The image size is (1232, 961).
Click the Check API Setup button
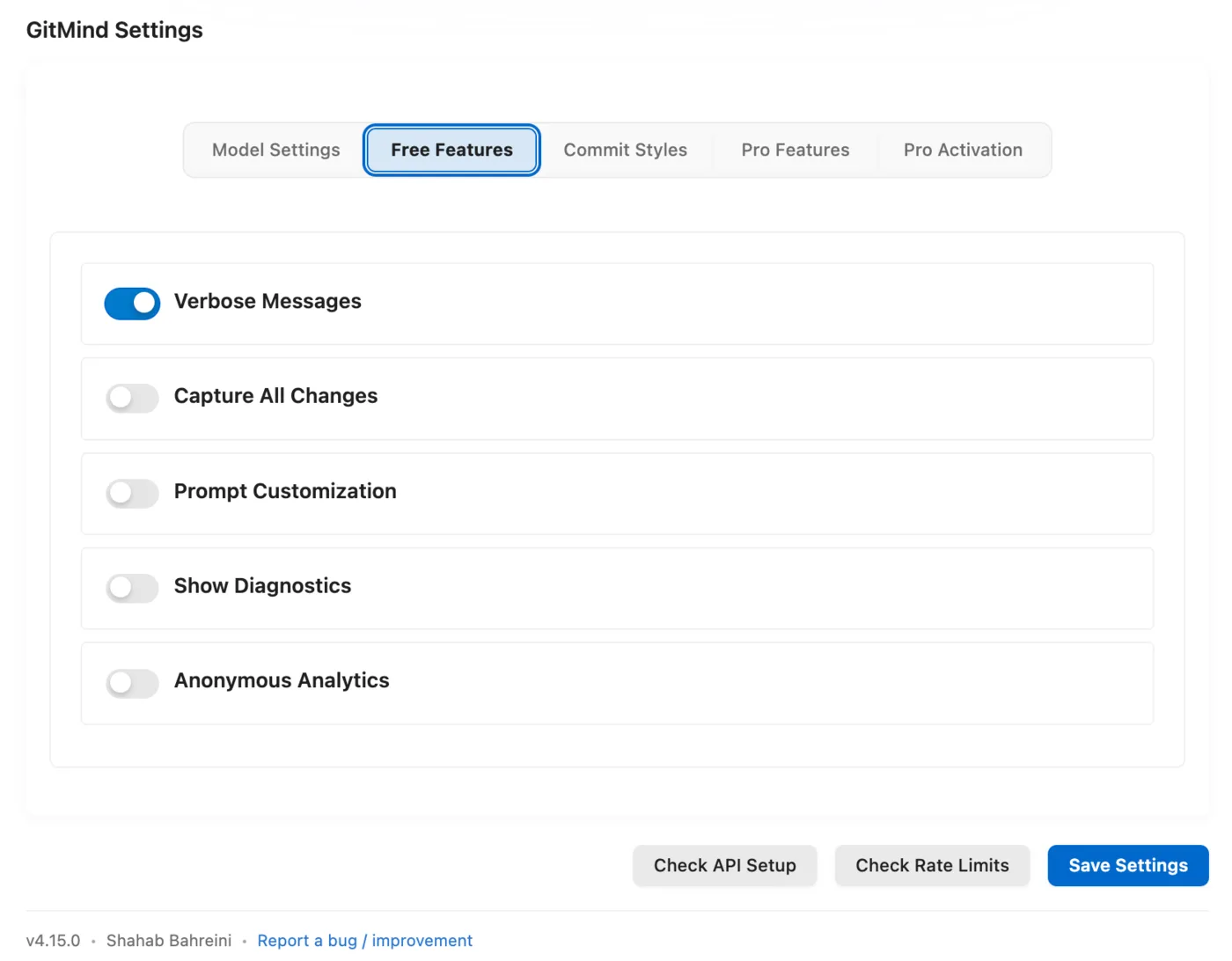[725, 866]
